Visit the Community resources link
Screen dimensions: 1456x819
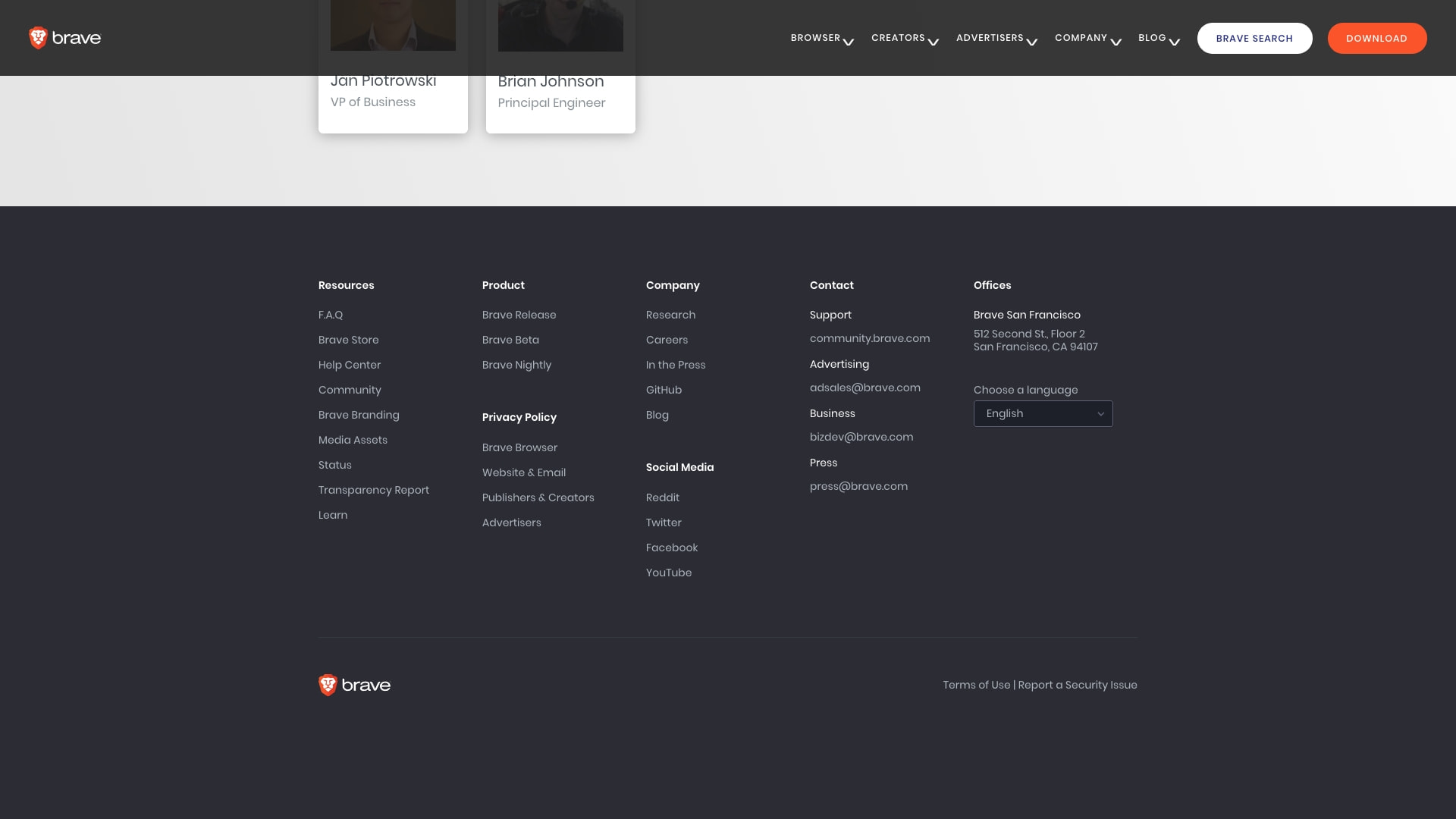click(350, 390)
